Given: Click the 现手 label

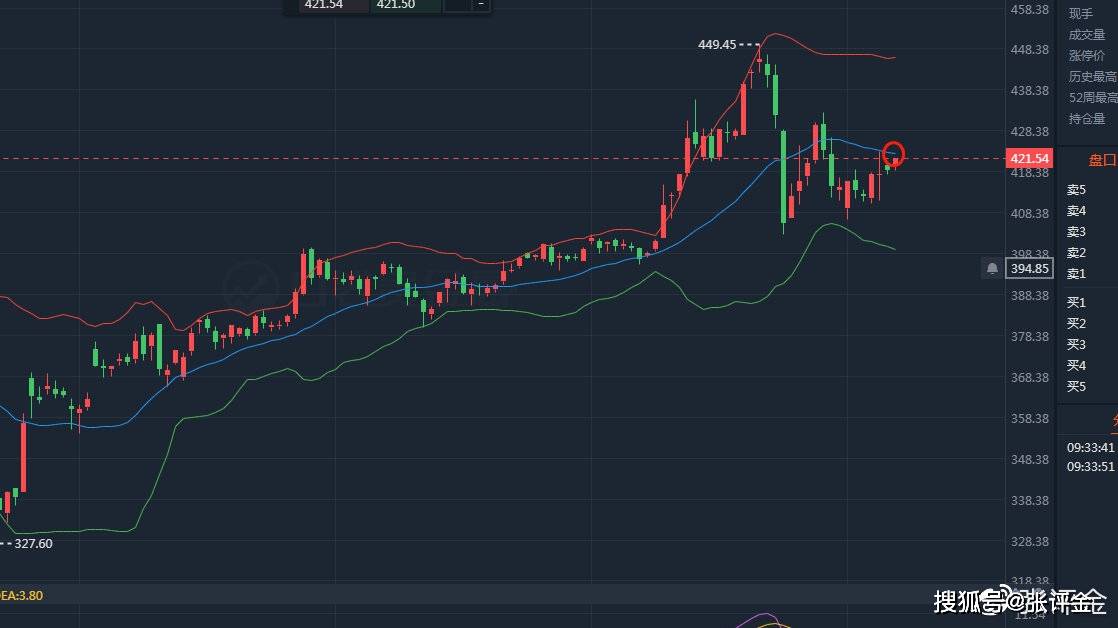Looking at the screenshot, I should (x=1081, y=14).
